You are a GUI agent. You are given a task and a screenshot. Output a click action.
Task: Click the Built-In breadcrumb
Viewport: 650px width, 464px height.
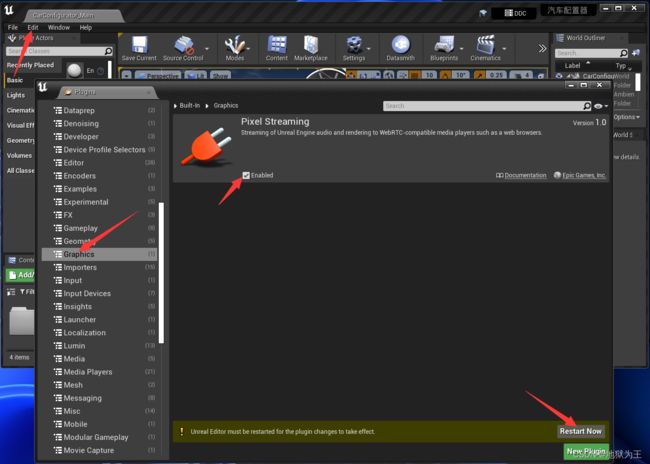click(x=189, y=106)
